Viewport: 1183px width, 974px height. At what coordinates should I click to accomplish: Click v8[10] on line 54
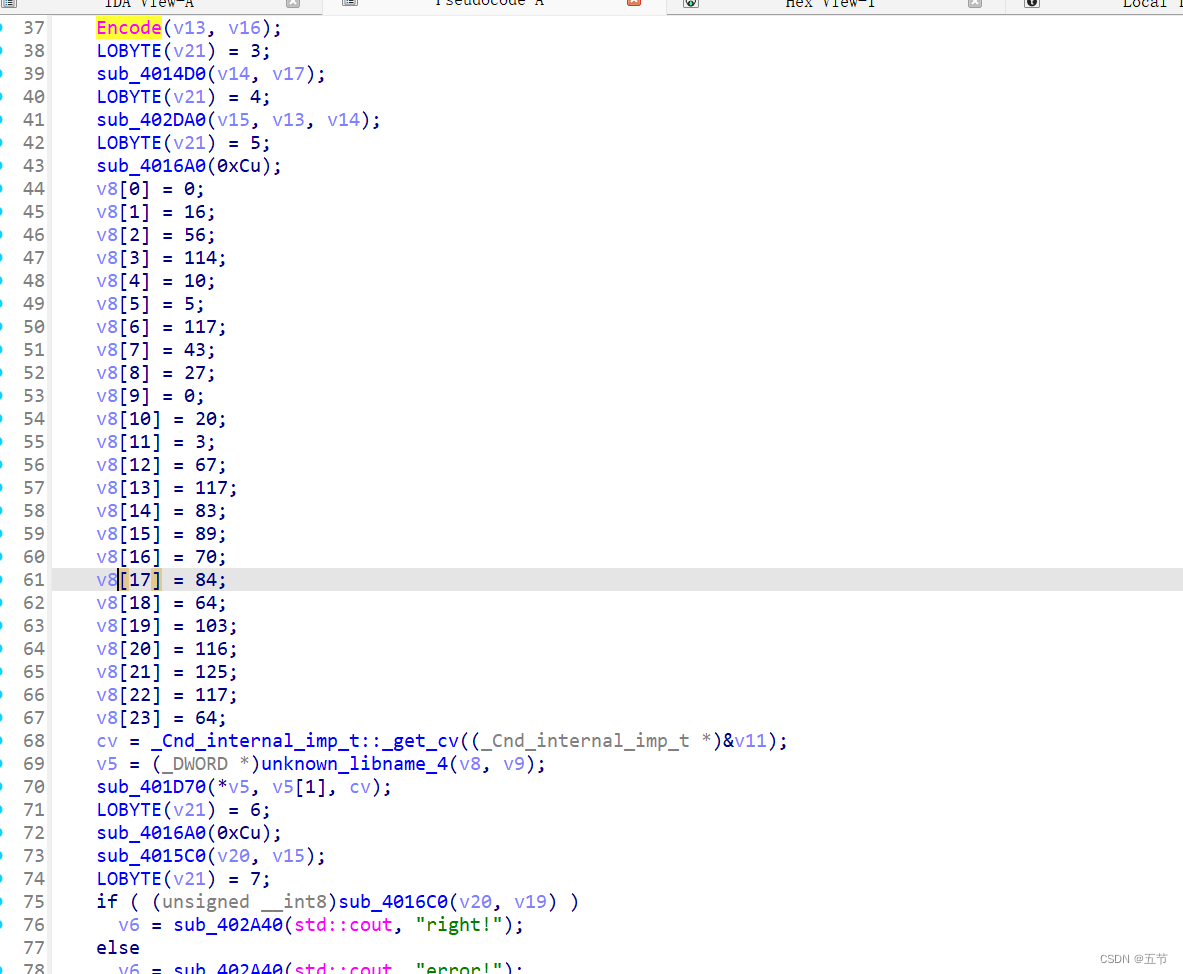tap(129, 419)
